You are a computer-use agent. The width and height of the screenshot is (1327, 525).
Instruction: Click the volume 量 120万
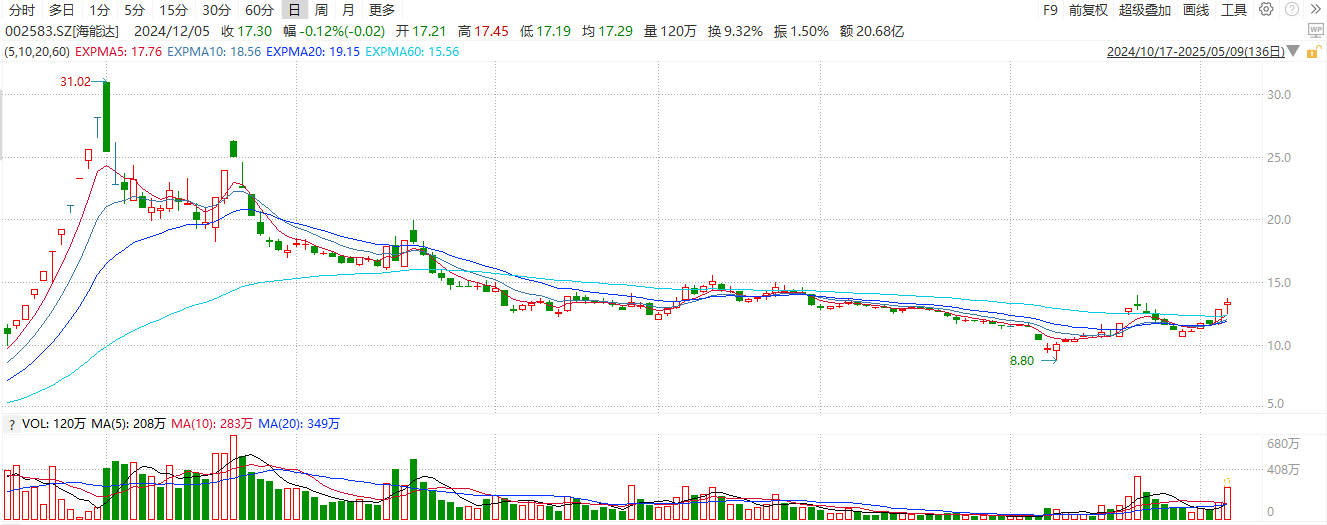tap(670, 31)
